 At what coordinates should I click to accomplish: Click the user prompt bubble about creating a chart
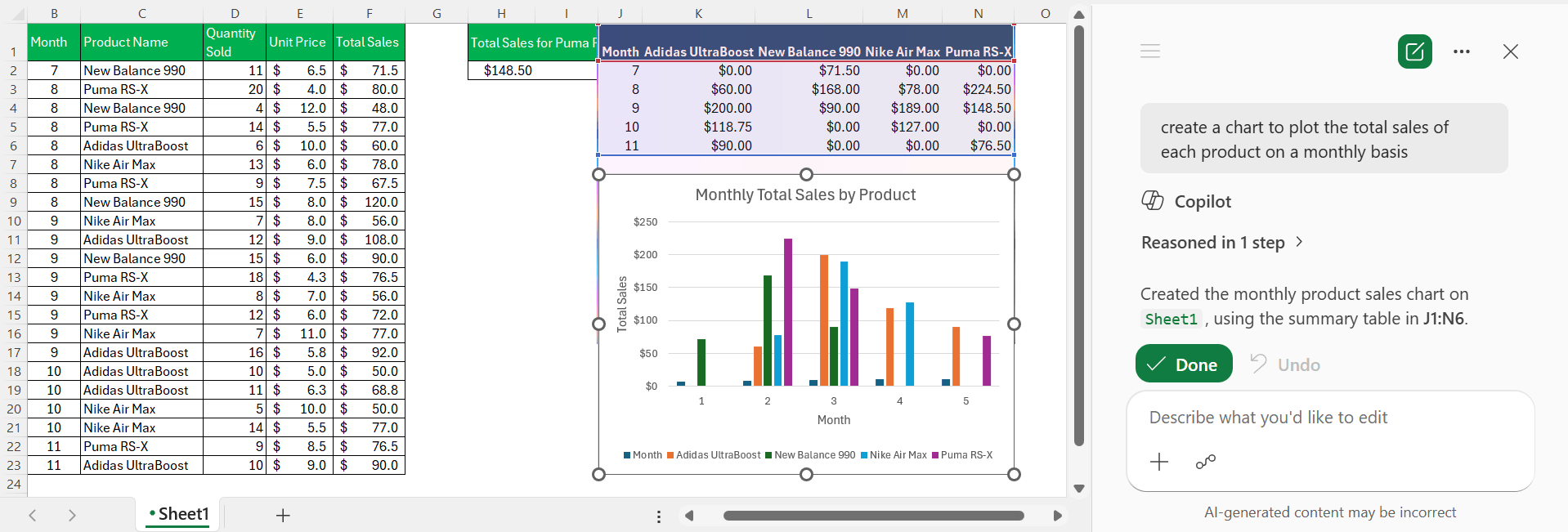pos(1324,139)
